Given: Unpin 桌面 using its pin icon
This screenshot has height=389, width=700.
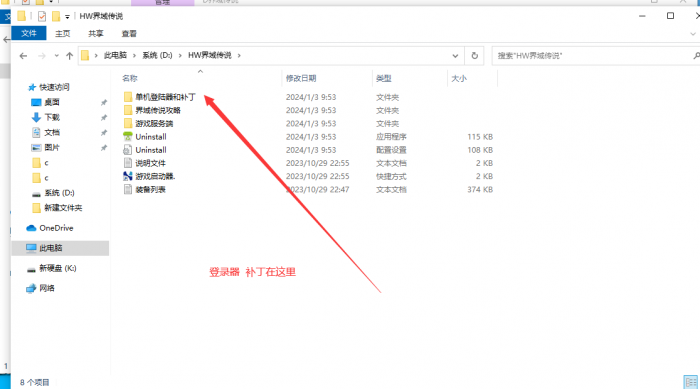Looking at the screenshot, I should point(104,103).
